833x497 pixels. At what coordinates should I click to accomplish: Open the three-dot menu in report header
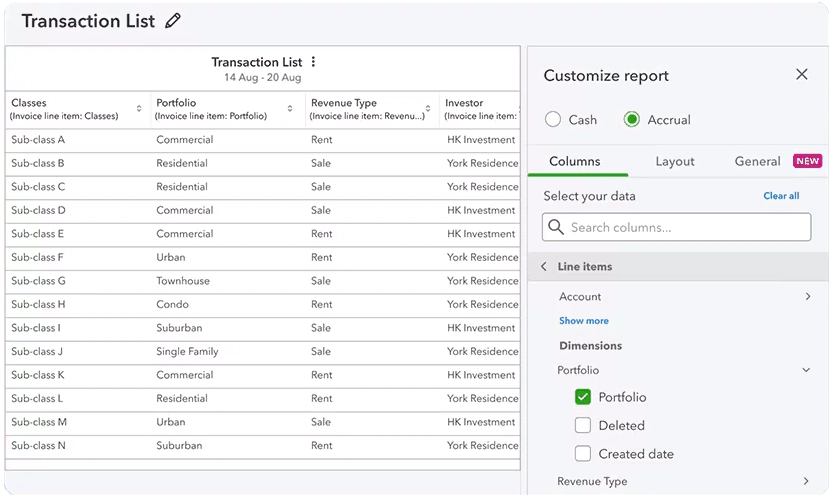313,62
